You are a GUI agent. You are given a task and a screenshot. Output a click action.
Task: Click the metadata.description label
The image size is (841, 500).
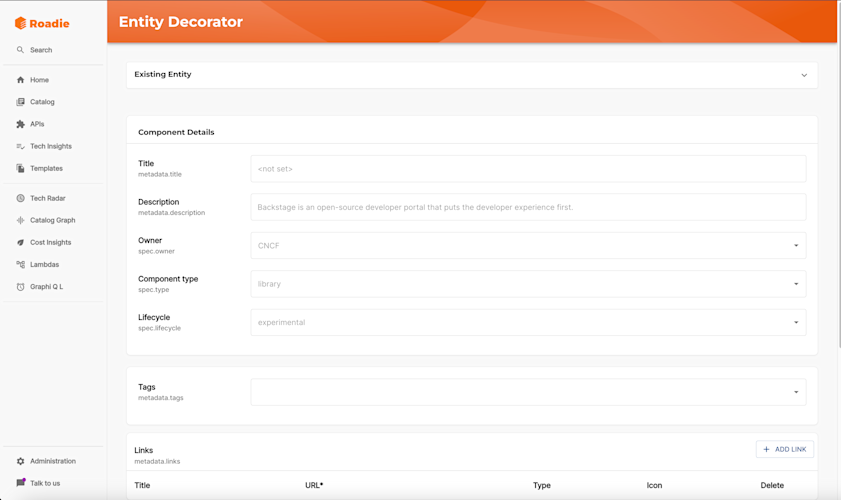pos(172,213)
